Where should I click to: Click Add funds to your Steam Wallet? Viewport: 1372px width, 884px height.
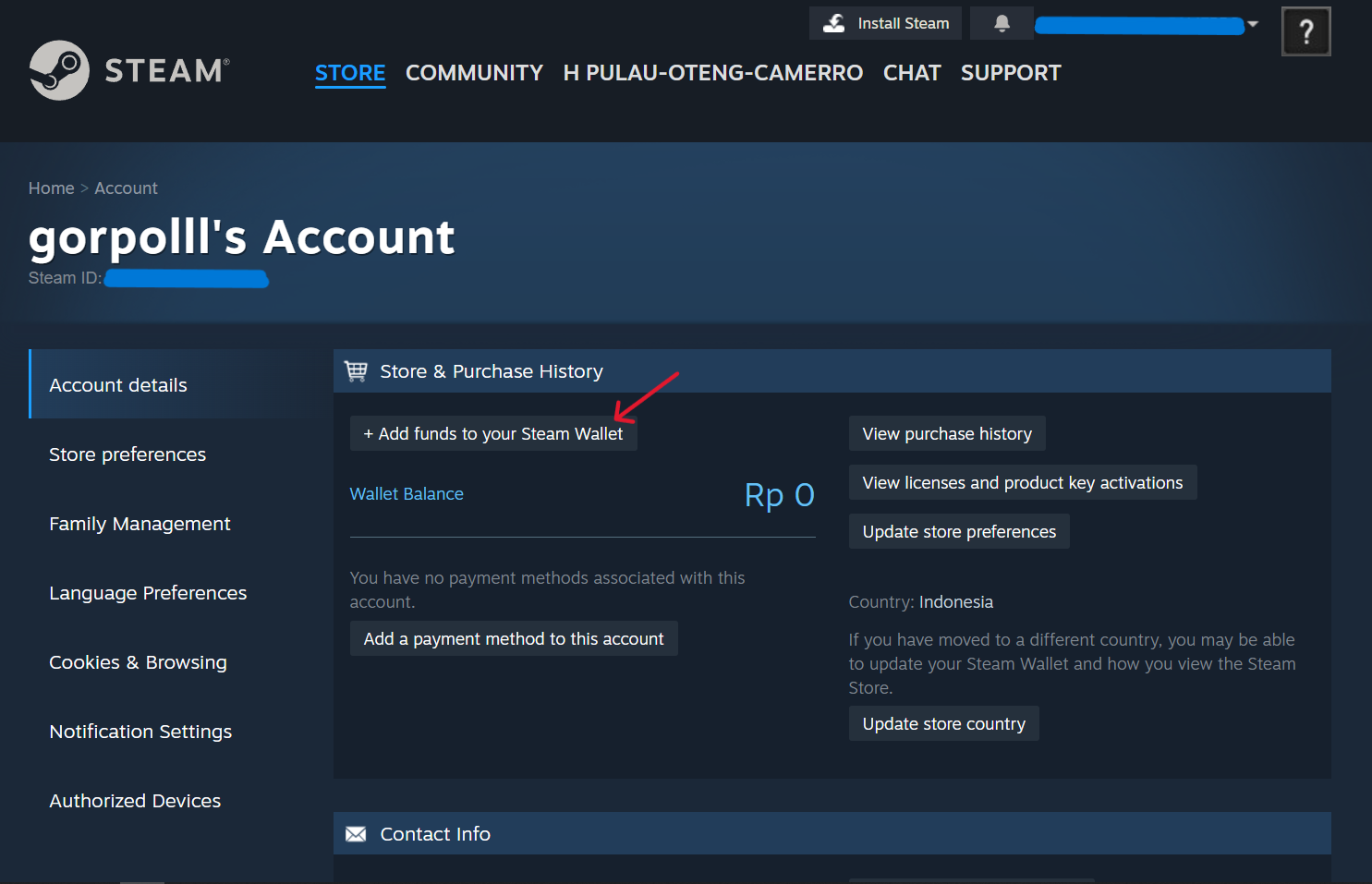[493, 433]
